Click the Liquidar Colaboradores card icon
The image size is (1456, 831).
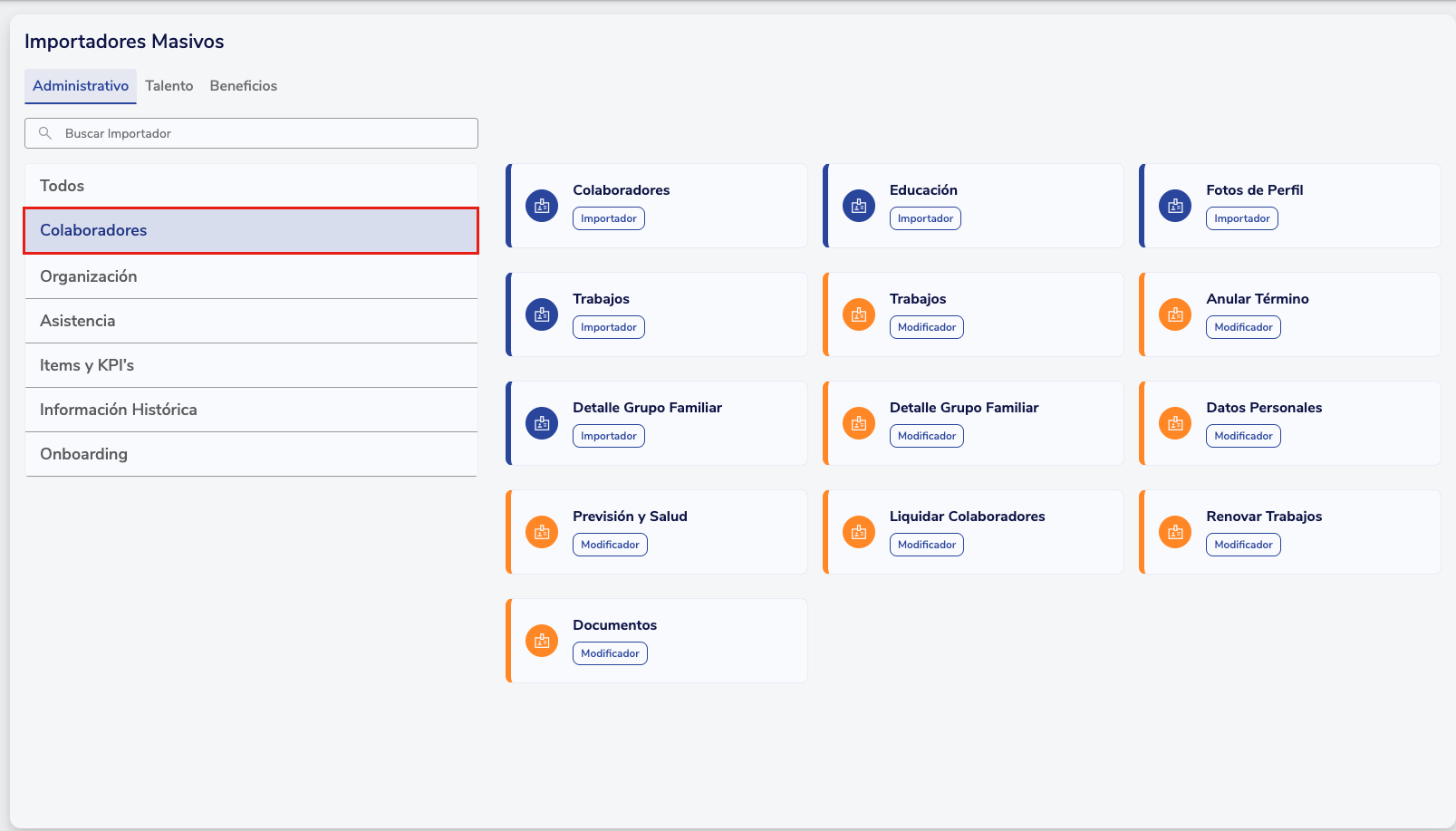(x=859, y=532)
